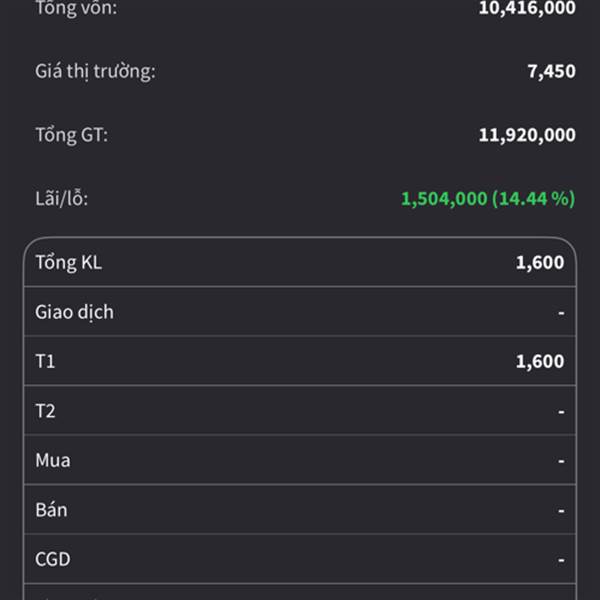This screenshot has width=600, height=600.
Task: Tap the Giá thị trường label
Action: click(x=95, y=71)
